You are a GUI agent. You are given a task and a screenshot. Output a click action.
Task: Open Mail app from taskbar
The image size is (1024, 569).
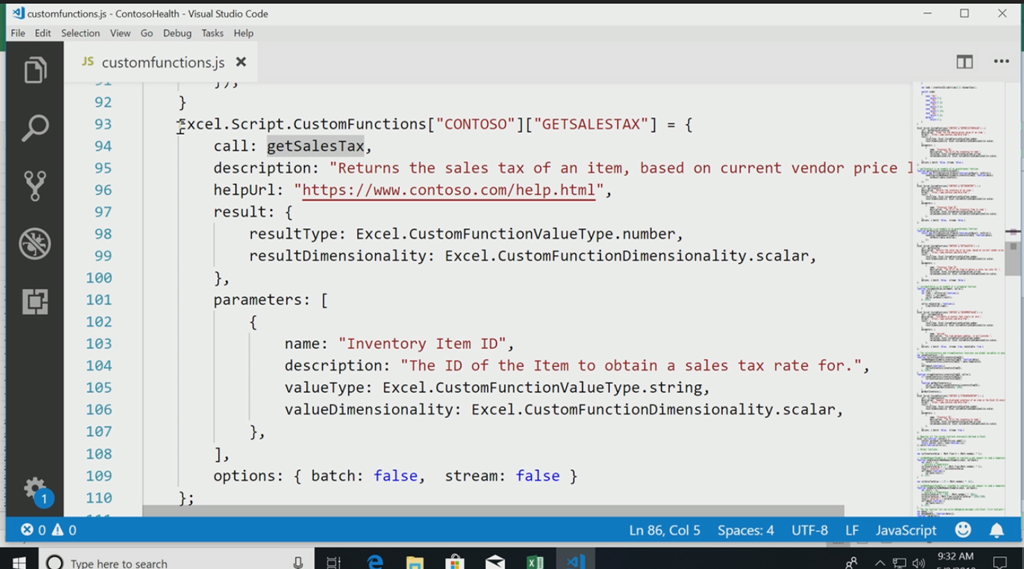point(495,562)
